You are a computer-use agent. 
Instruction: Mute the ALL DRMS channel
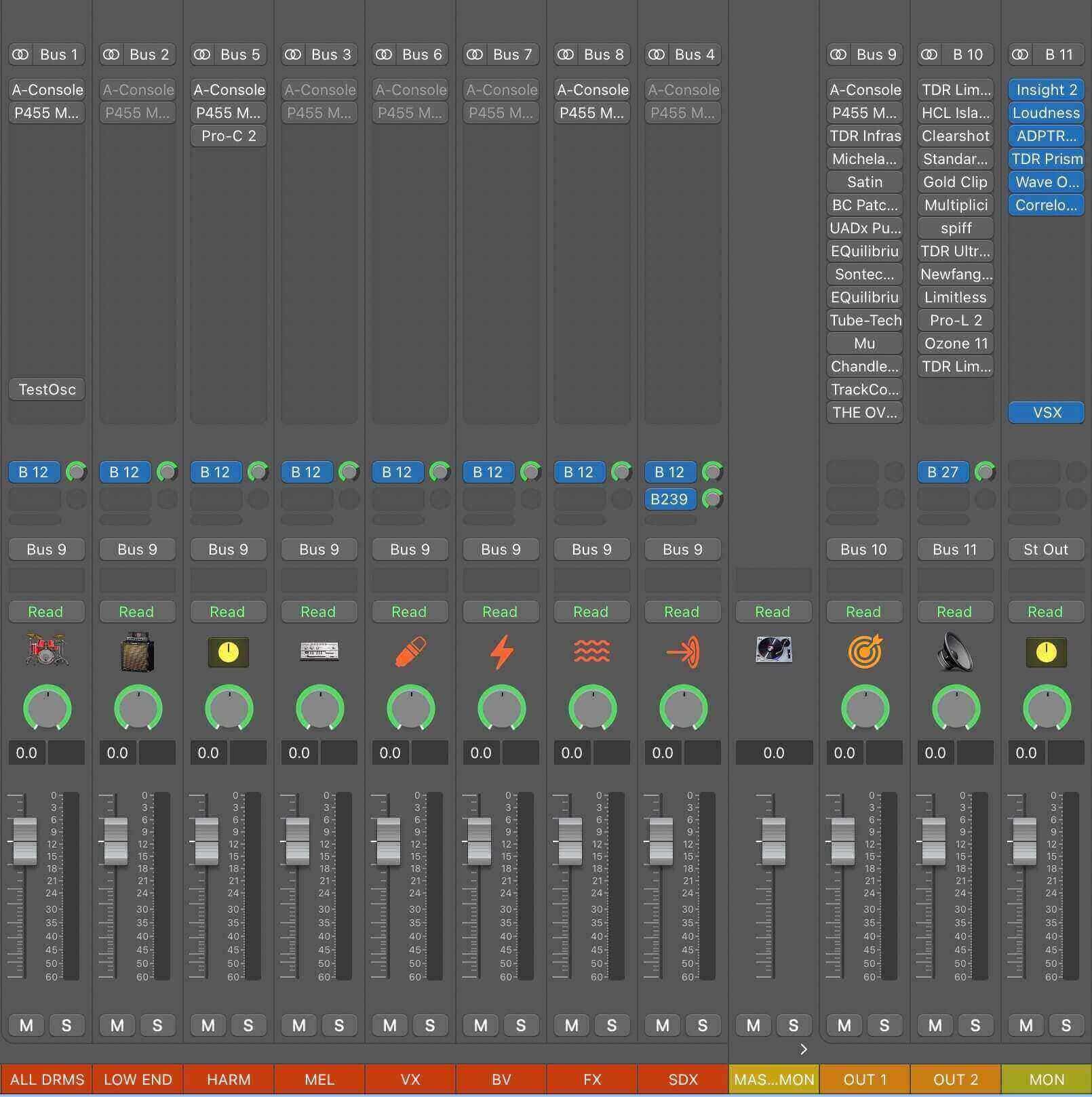tap(26, 1025)
